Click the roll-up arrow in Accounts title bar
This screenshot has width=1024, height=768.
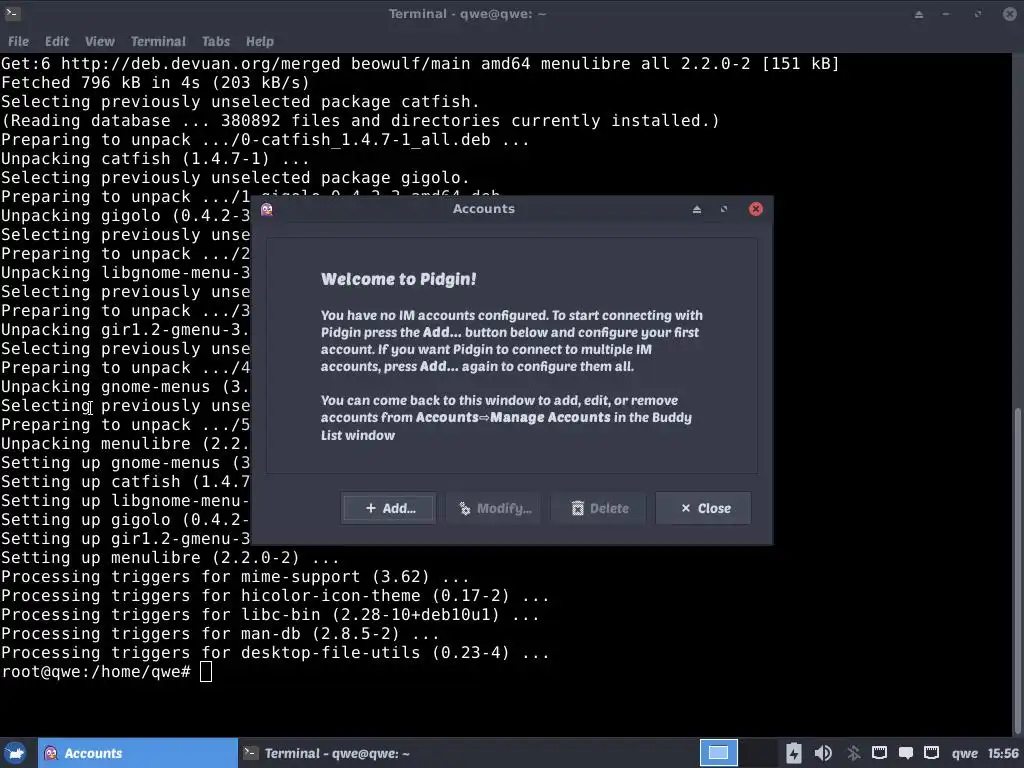[x=697, y=209]
